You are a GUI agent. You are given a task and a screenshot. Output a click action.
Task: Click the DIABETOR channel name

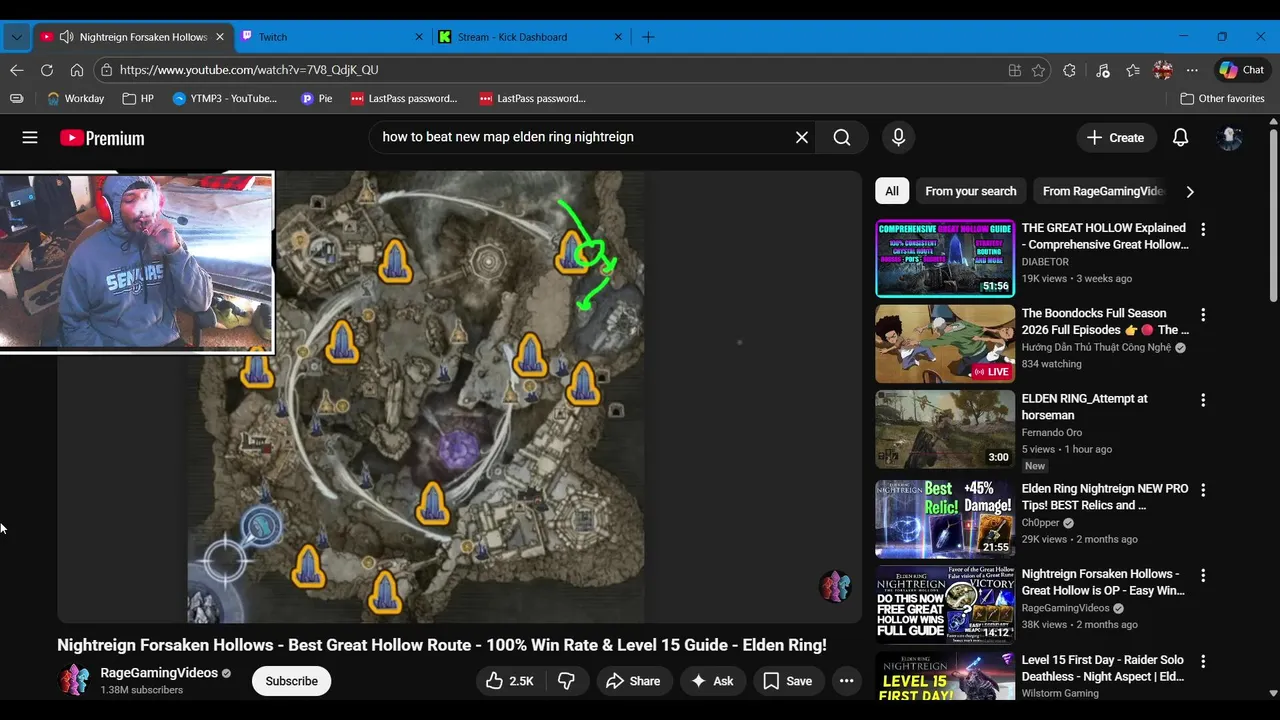tap(1045, 262)
